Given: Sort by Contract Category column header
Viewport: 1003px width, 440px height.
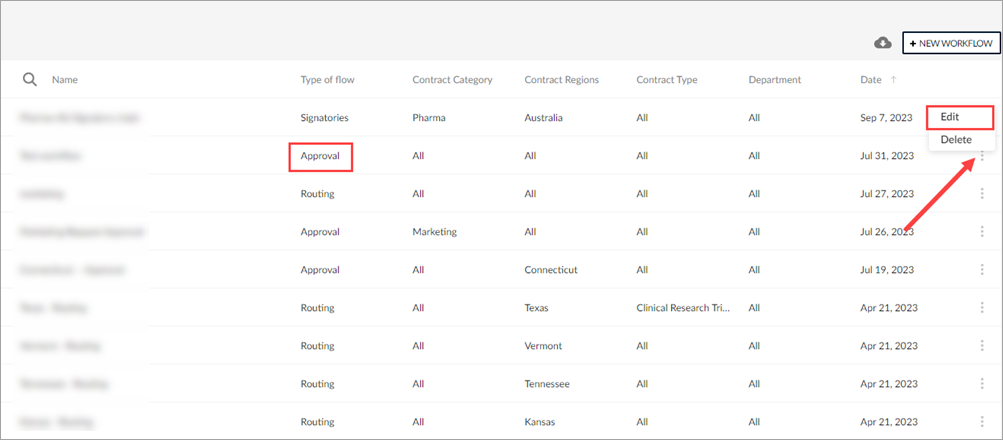Looking at the screenshot, I should (x=452, y=80).
